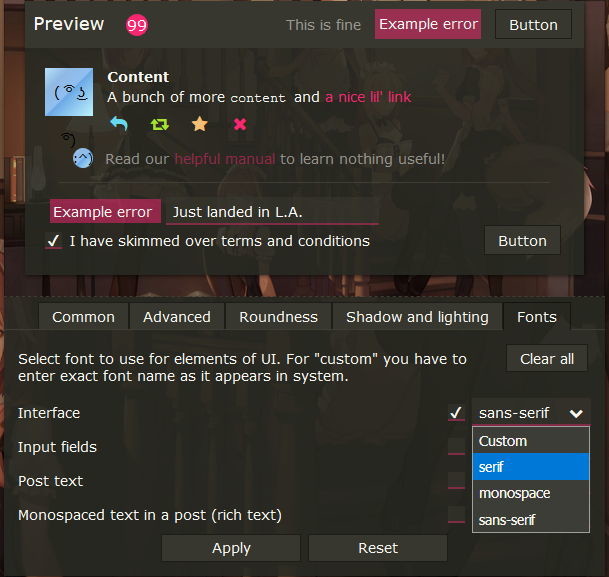Click the green repeat icon
Image resolution: width=609 pixels, height=577 pixels.
pos(160,124)
